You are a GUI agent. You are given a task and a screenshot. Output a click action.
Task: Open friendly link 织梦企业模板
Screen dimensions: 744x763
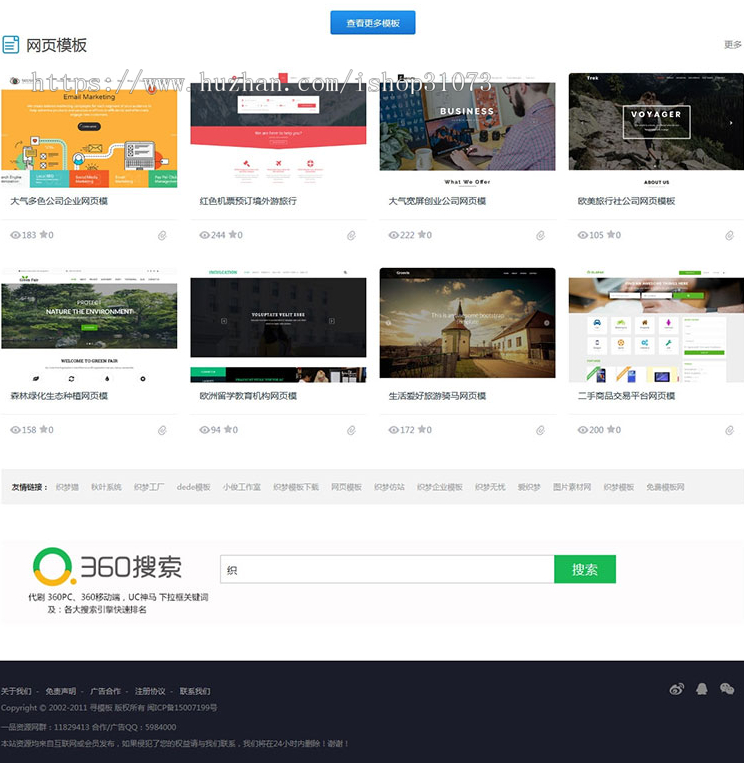(x=439, y=487)
